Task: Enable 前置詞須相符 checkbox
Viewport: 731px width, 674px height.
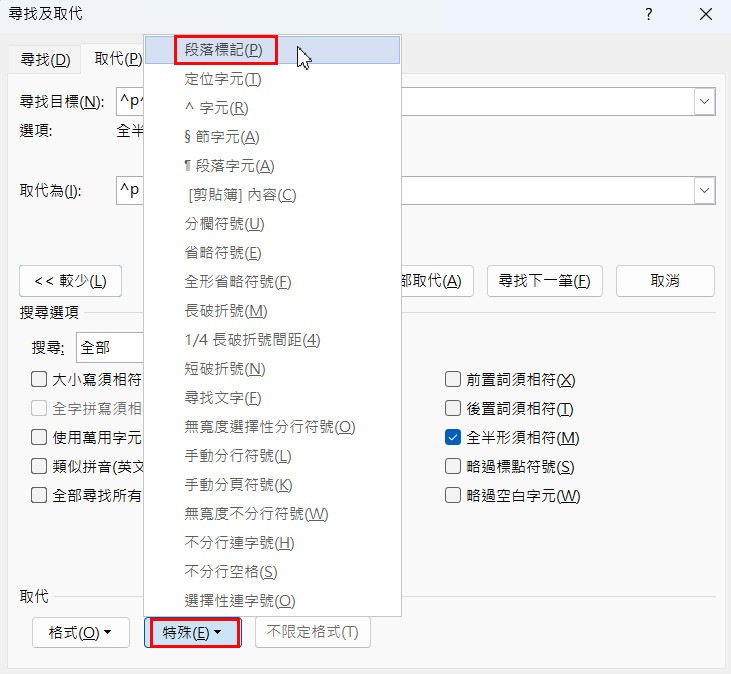Action: 453,380
